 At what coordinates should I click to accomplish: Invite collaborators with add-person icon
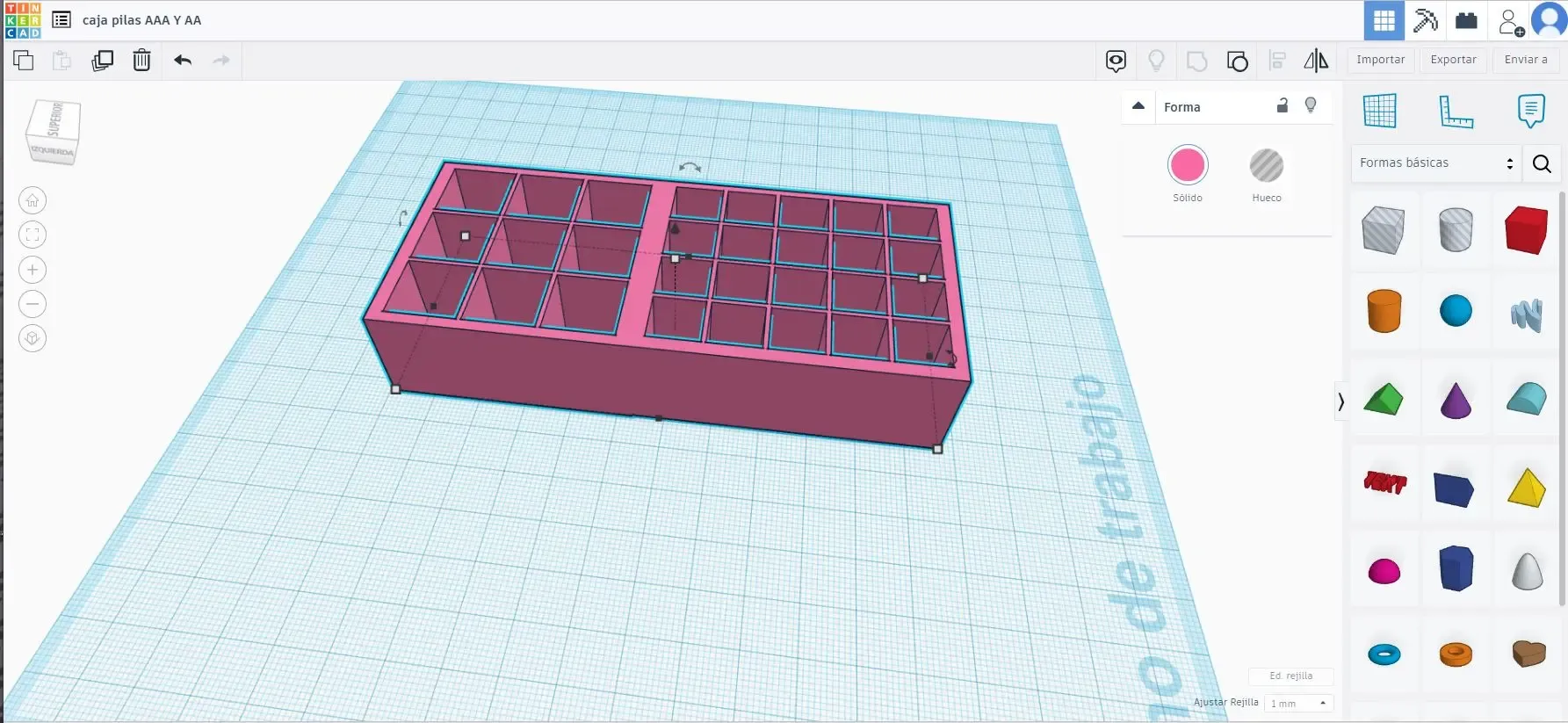pos(1511,21)
